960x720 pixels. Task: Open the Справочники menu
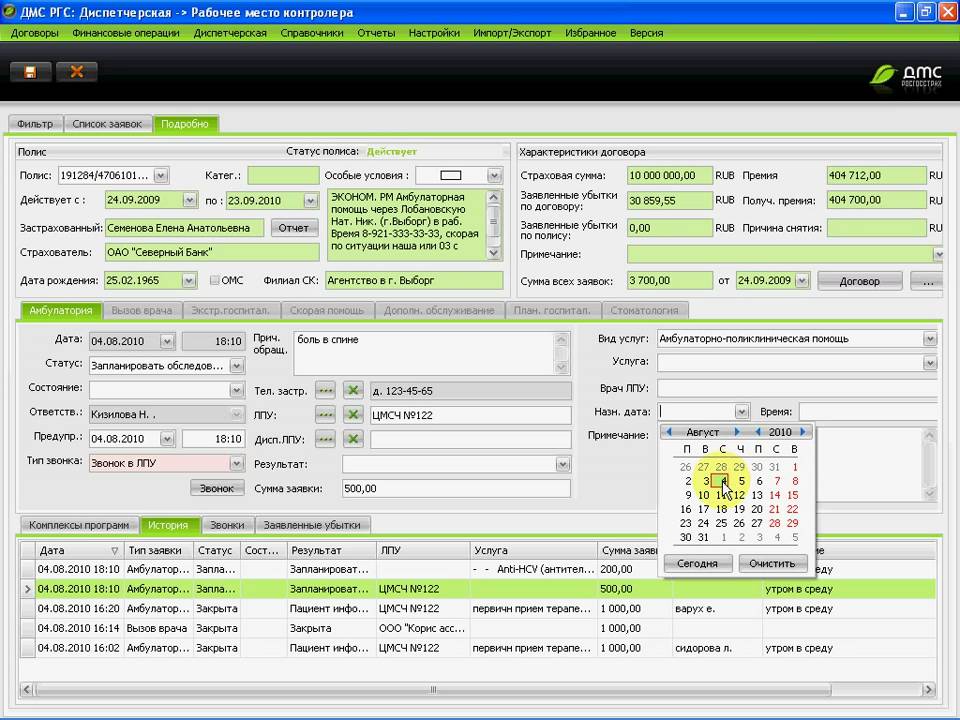click(312, 33)
